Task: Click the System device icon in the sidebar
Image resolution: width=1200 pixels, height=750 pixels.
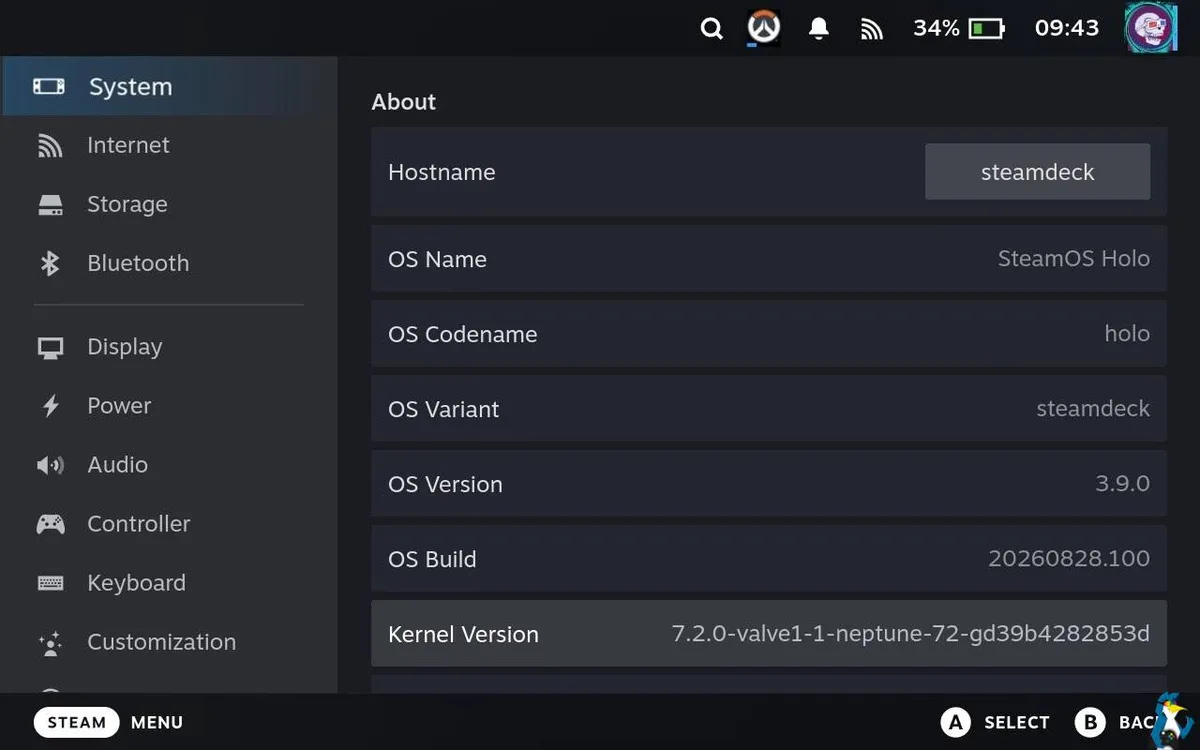Action: 49,87
